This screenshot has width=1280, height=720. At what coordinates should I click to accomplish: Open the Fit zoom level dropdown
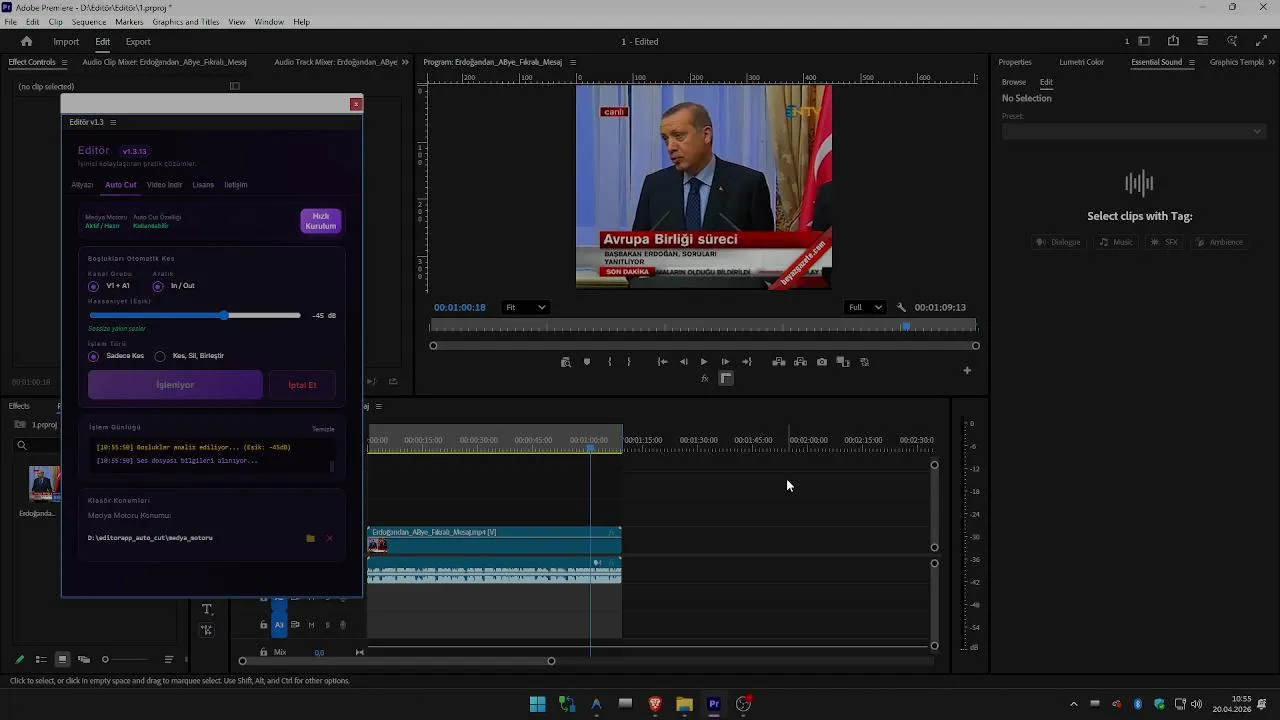[525, 308]
